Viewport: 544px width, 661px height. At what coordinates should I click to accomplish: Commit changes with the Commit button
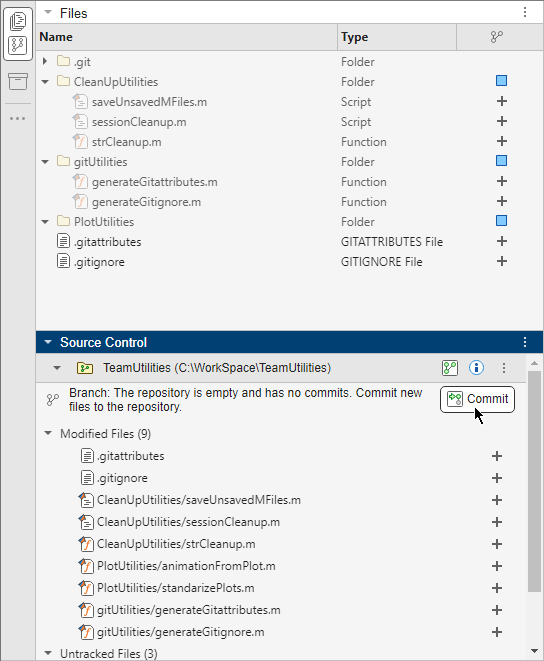[477, 399]
